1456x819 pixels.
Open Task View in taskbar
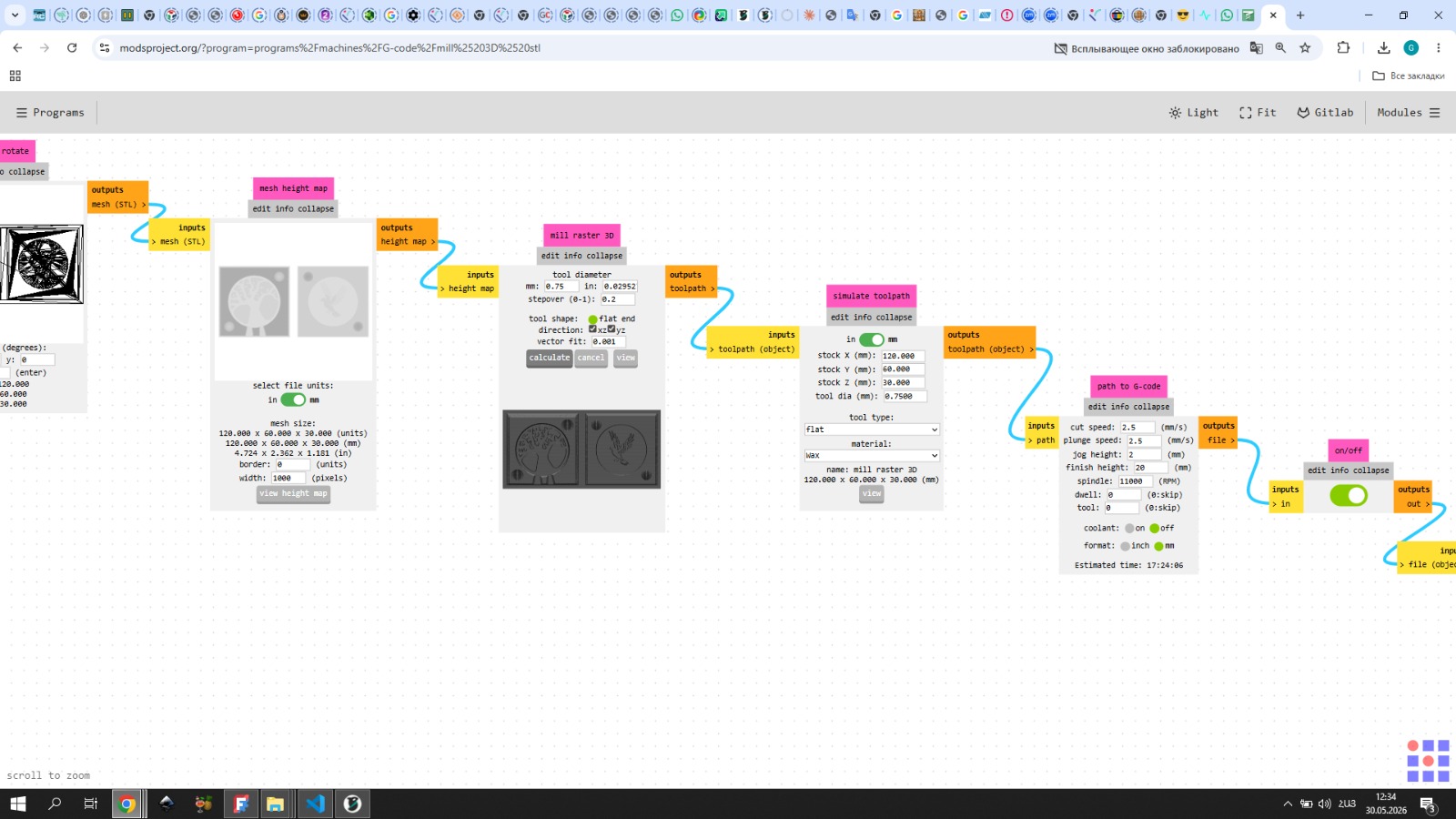coord(90,804)
